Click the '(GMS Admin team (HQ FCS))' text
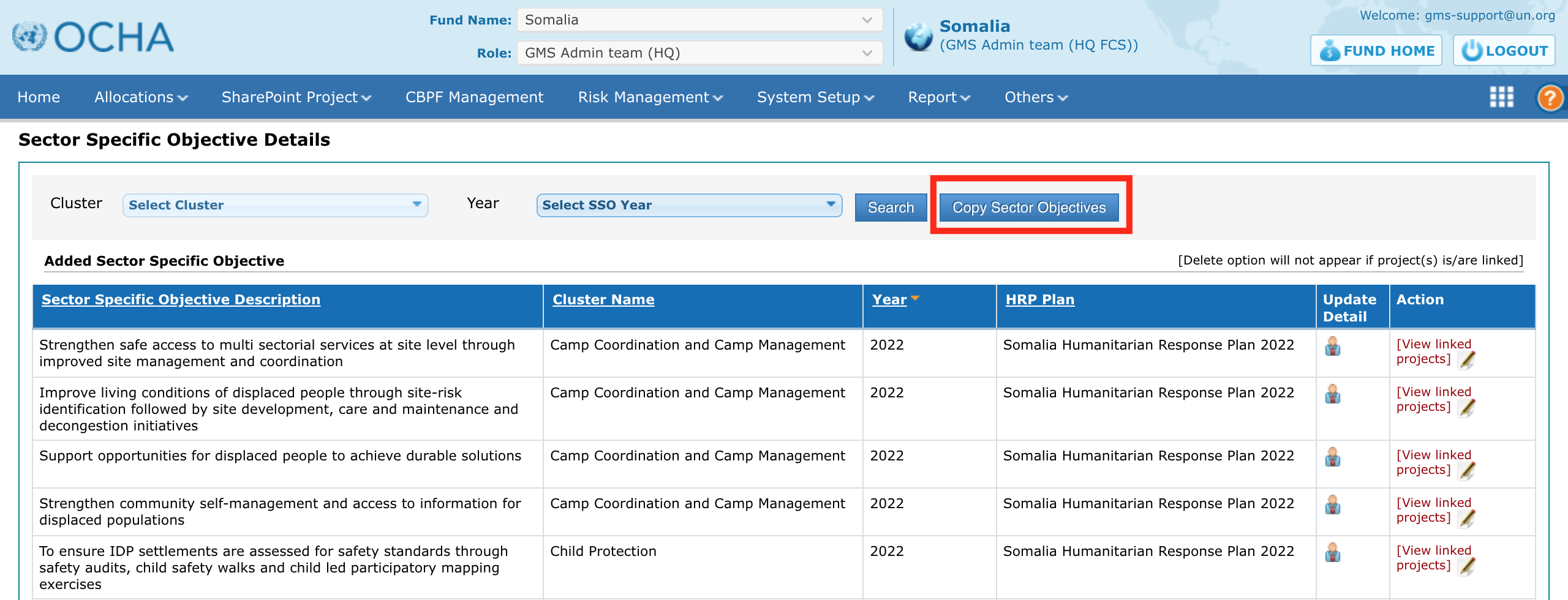1568x600 pixels. coord(1039,45)
